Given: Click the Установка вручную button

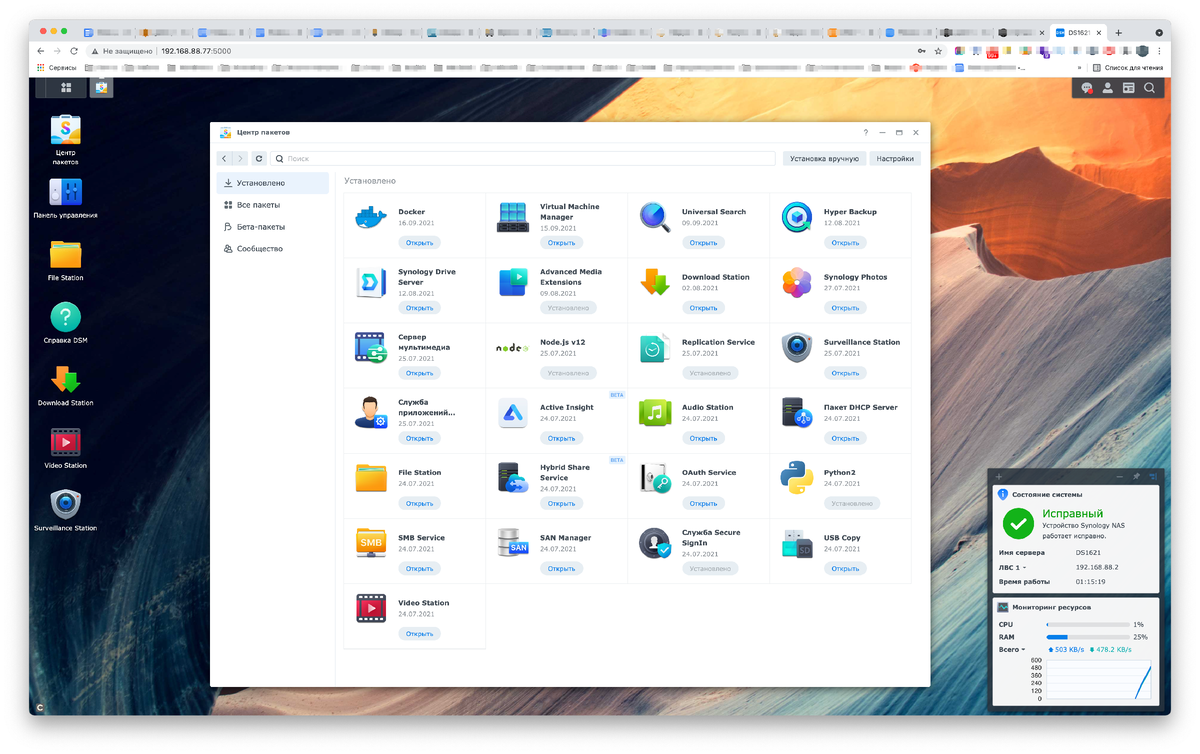Looking at the screenshot, I should coord(824,158).
